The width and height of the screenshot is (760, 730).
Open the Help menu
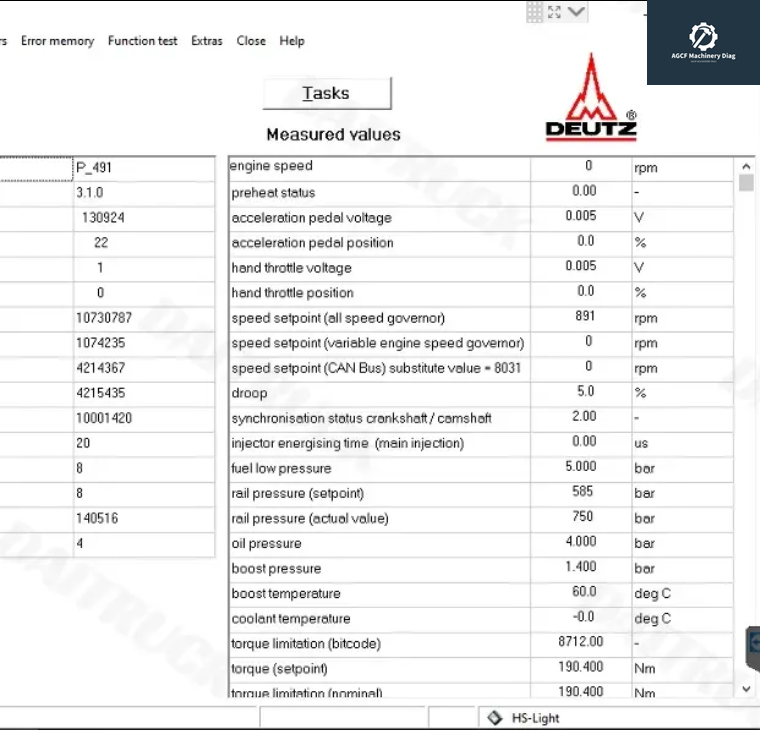pos(292,41)
